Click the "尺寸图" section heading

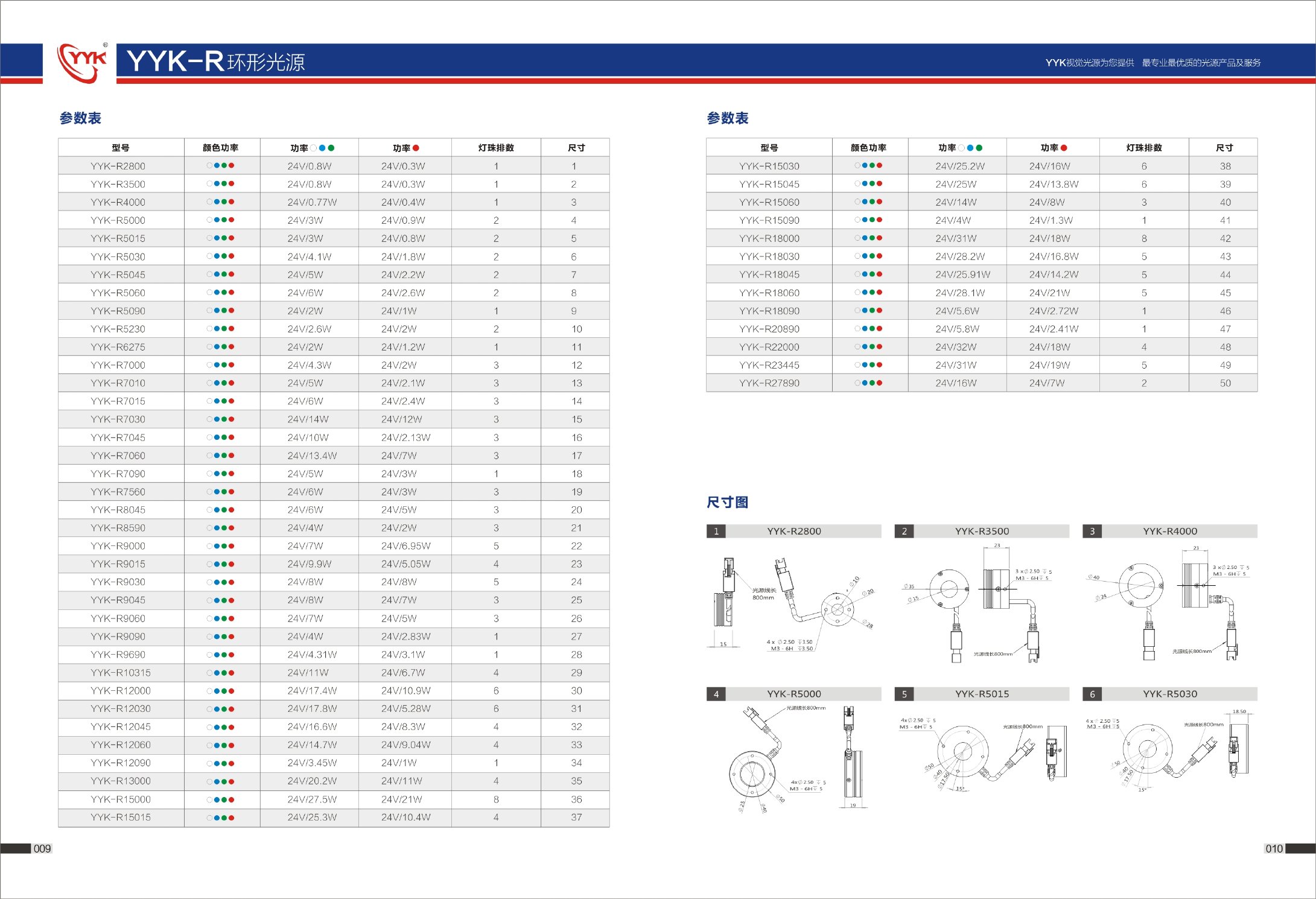(728, 502)
